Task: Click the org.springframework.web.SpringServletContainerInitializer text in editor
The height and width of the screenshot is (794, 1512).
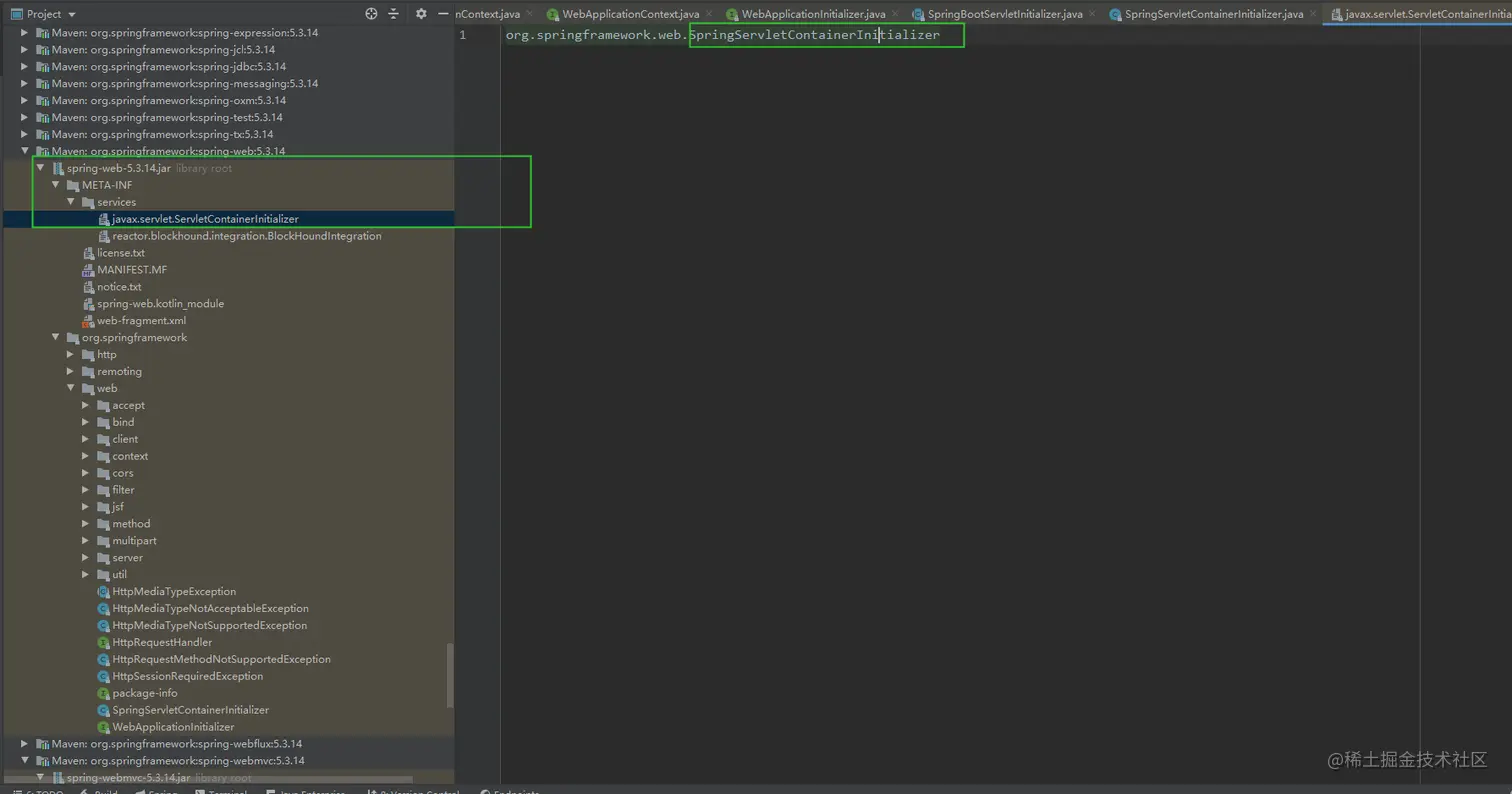Action: 723,35
